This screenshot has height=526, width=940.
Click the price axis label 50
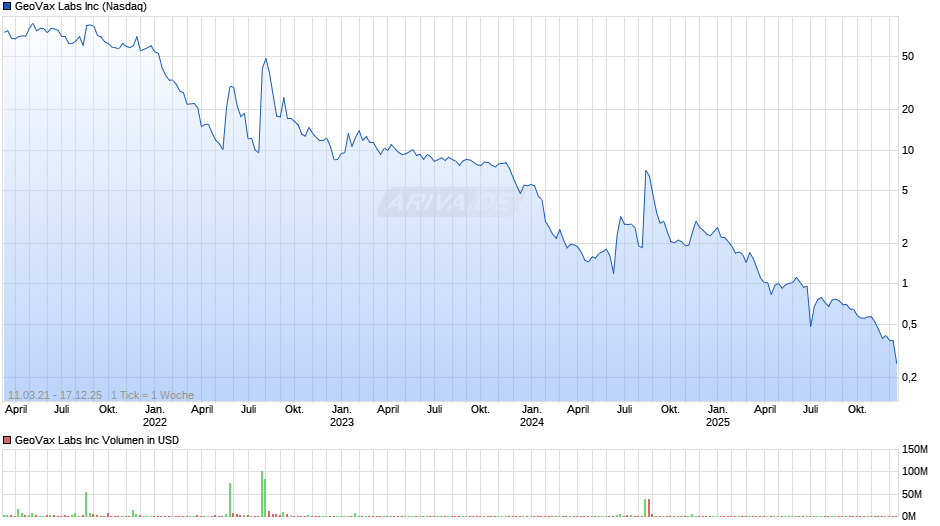(908, 56)
